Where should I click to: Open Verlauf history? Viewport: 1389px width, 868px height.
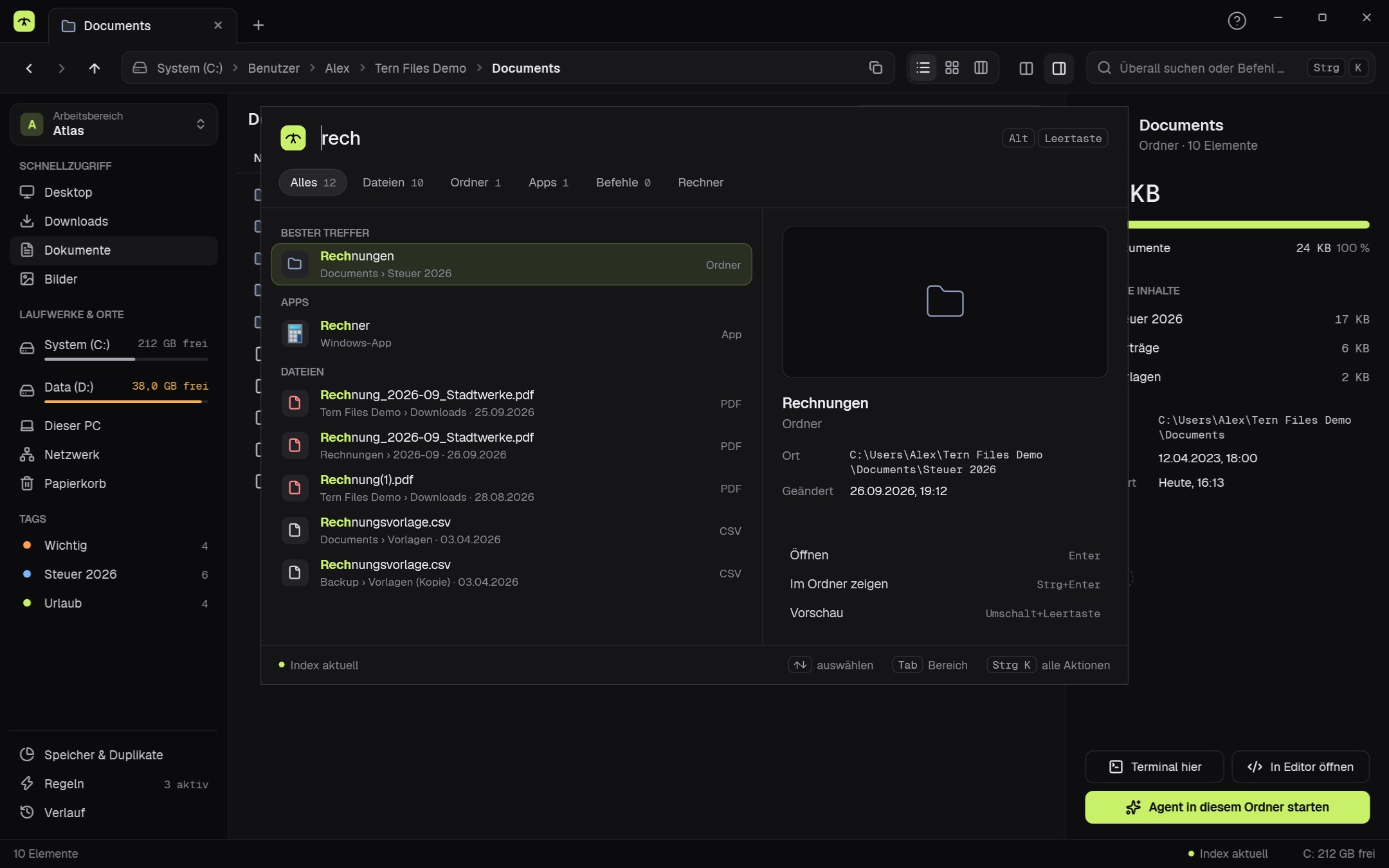click(114, 813)
